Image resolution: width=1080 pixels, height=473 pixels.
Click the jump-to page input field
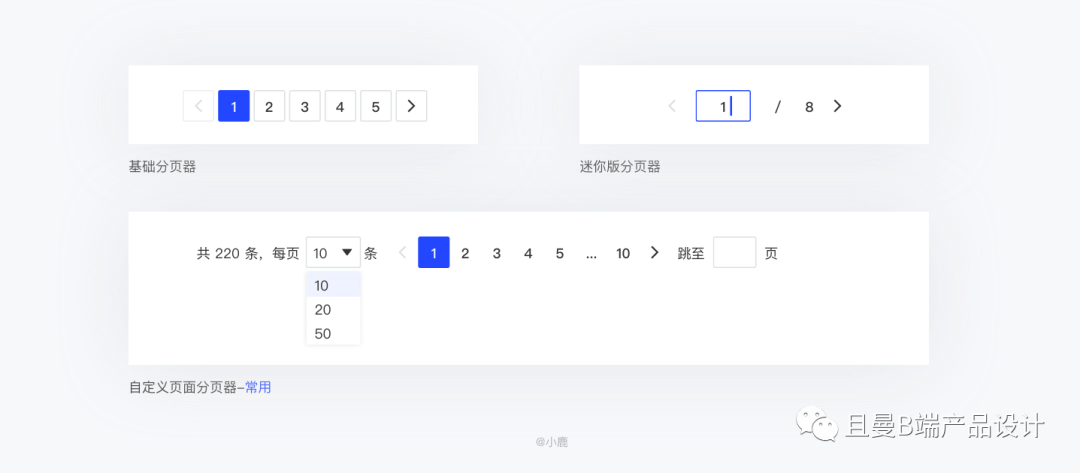pos(734,253)
